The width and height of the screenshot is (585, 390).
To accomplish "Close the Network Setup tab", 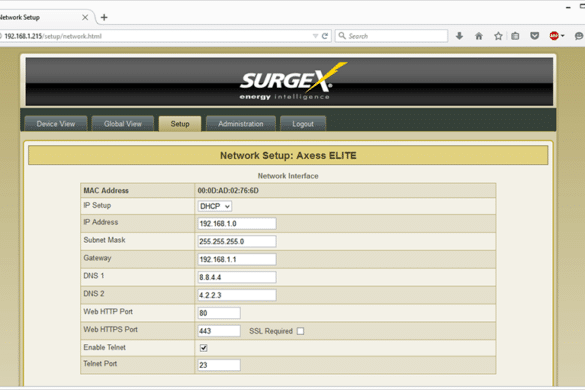I will click(x=85, y=17).
